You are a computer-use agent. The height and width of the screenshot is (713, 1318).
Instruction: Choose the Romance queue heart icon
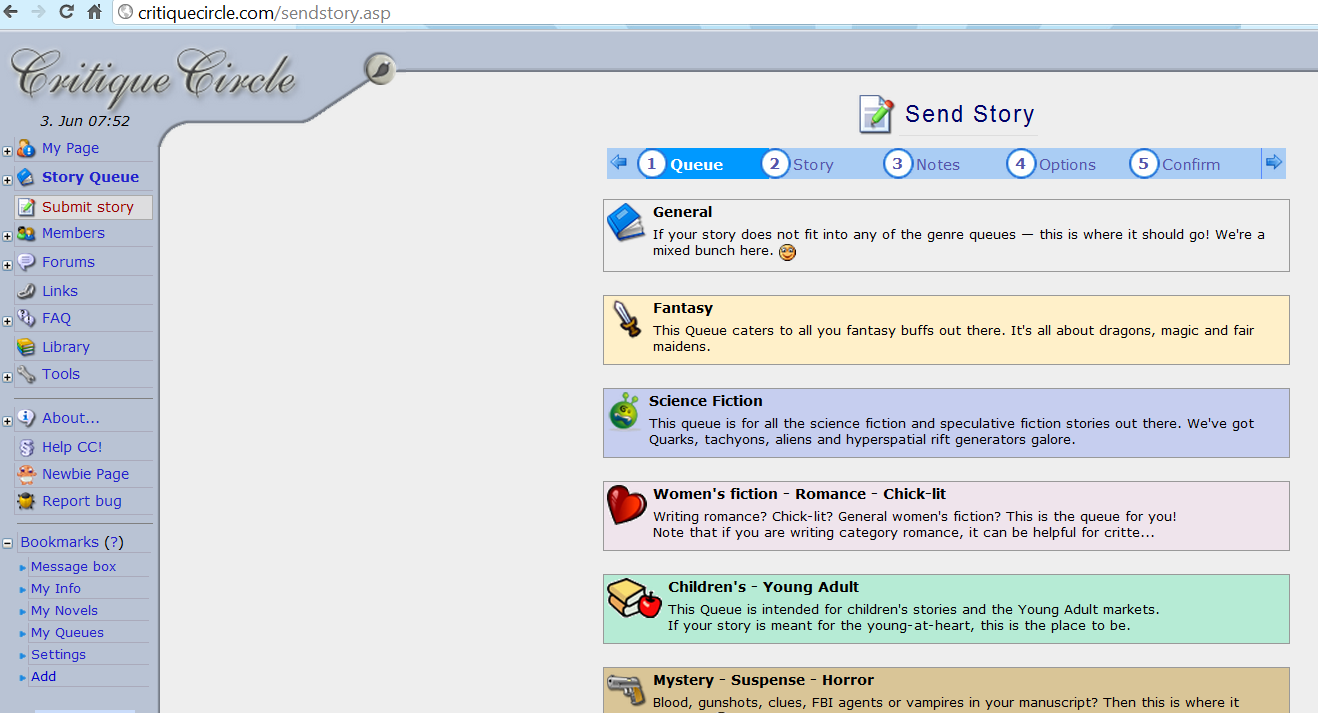click(x=627, y=505)
